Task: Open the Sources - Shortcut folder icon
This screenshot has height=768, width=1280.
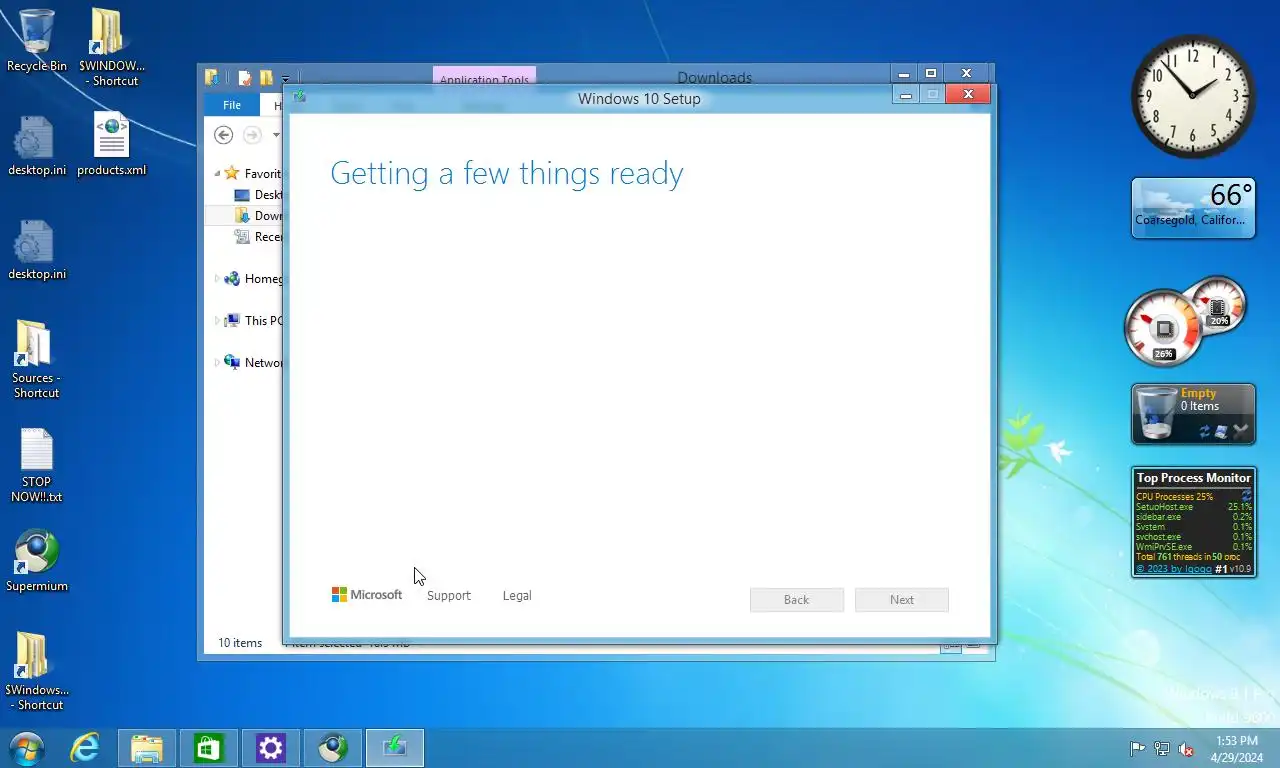Action: 36,360
